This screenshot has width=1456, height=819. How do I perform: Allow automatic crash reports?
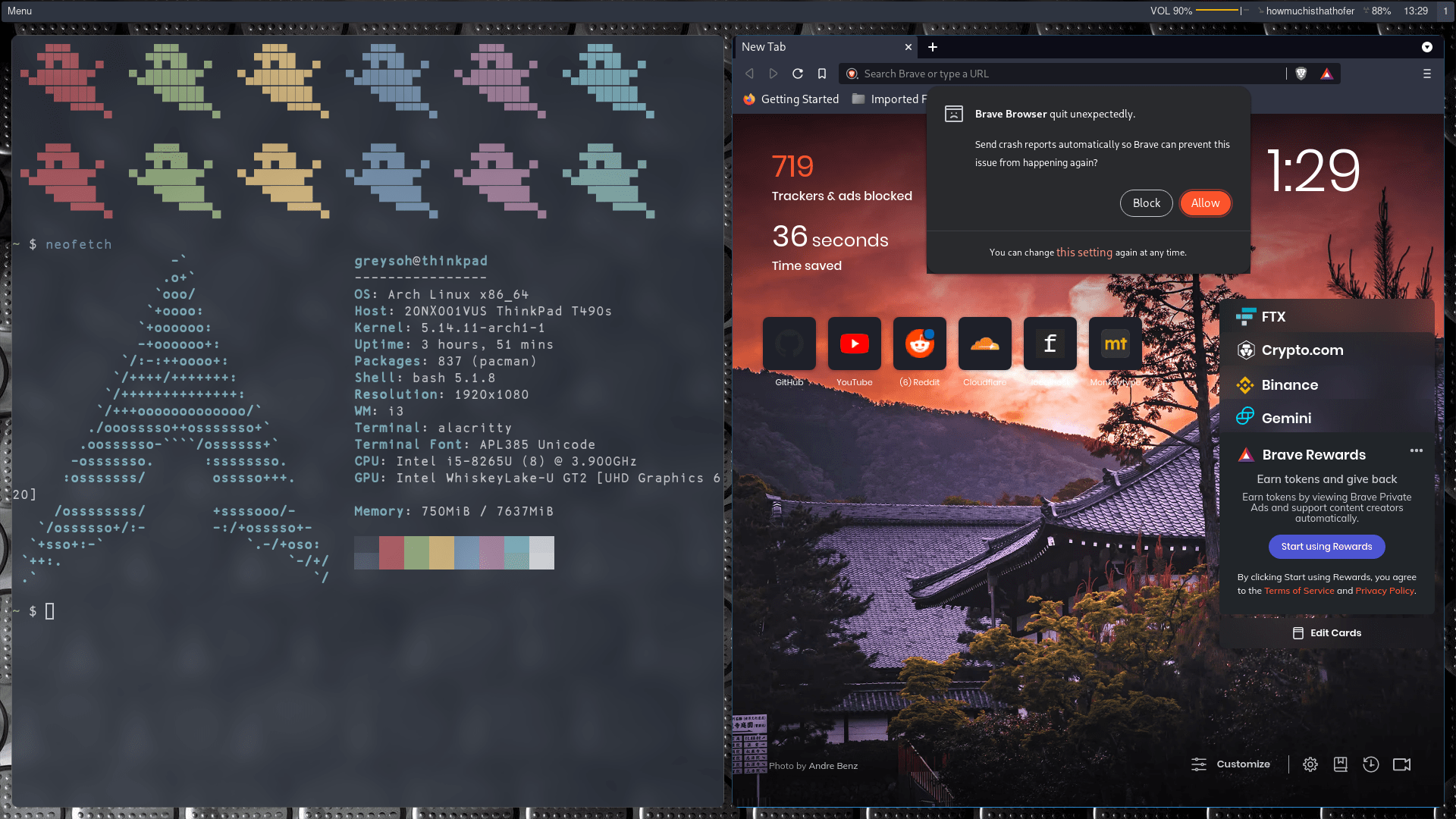(x=1205, y=203)
